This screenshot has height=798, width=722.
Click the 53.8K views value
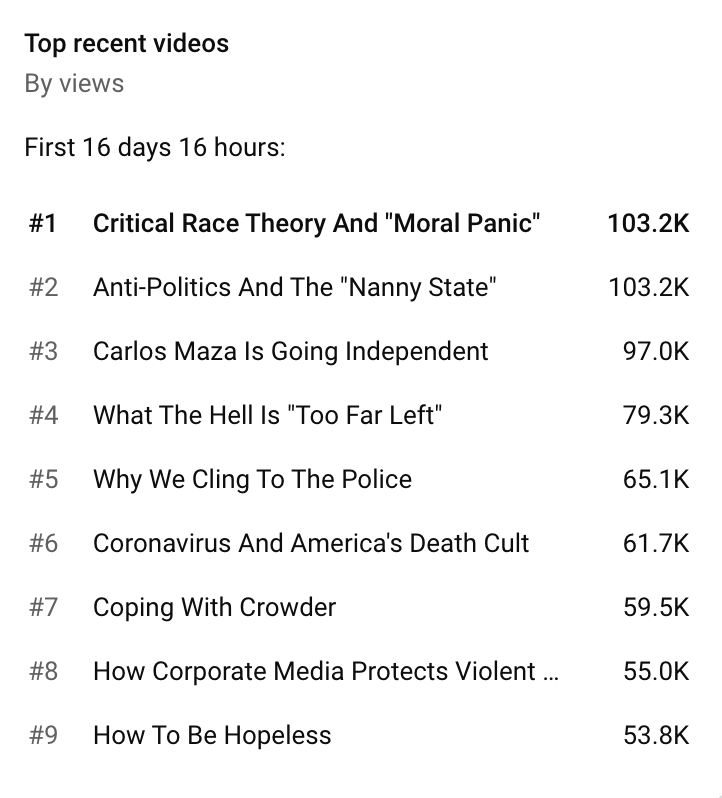tap(656, 735)
